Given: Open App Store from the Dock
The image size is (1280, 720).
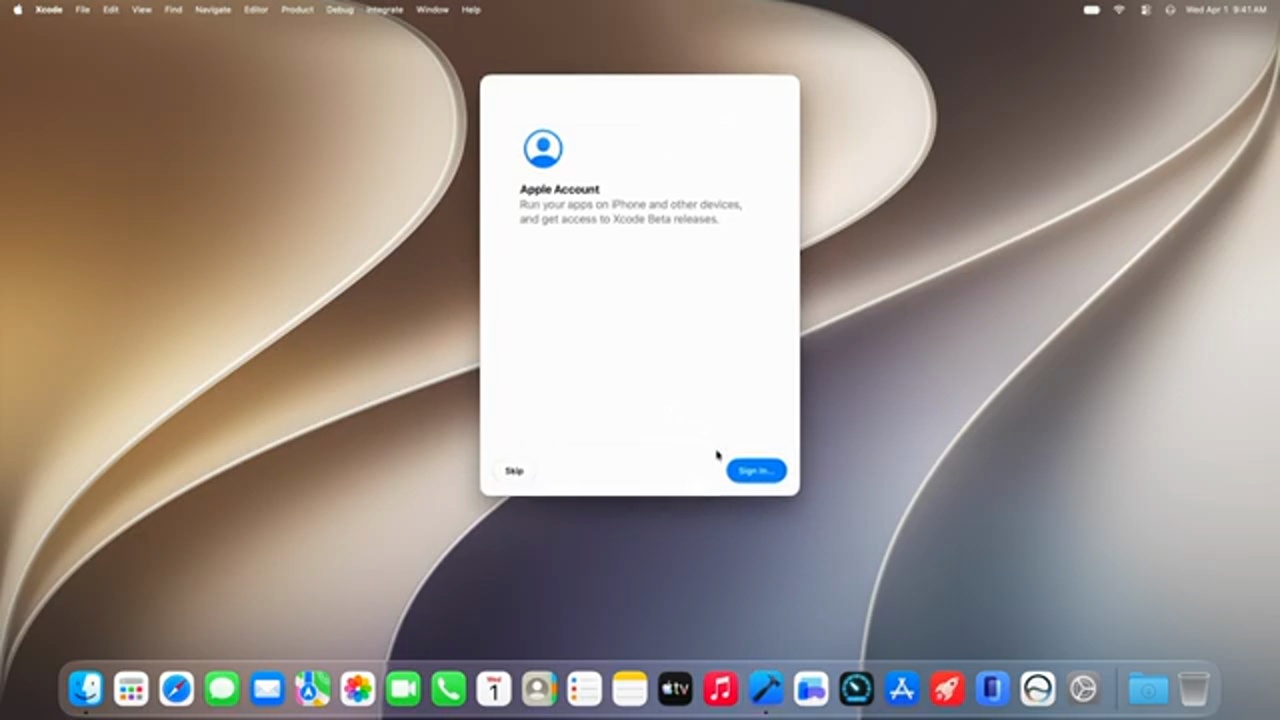Looking at the screenshot, I should [902, 689].
